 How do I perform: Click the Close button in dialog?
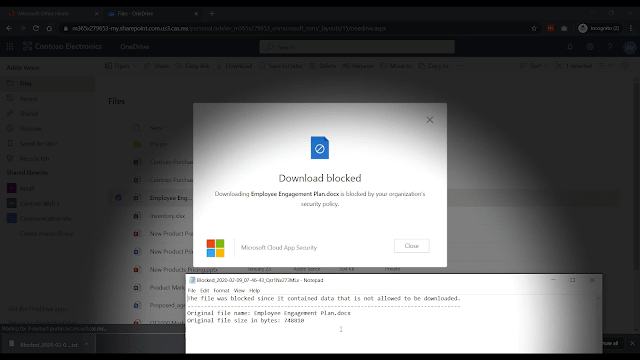411,246
